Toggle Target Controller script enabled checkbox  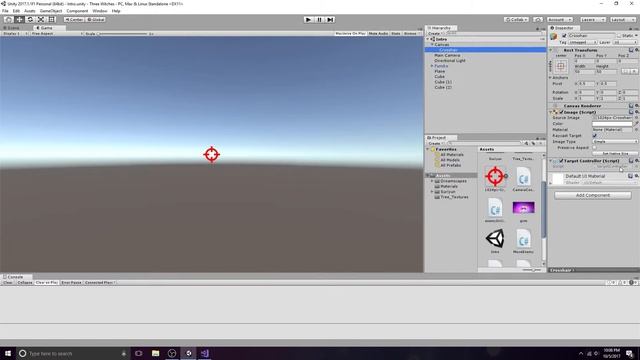561,161
